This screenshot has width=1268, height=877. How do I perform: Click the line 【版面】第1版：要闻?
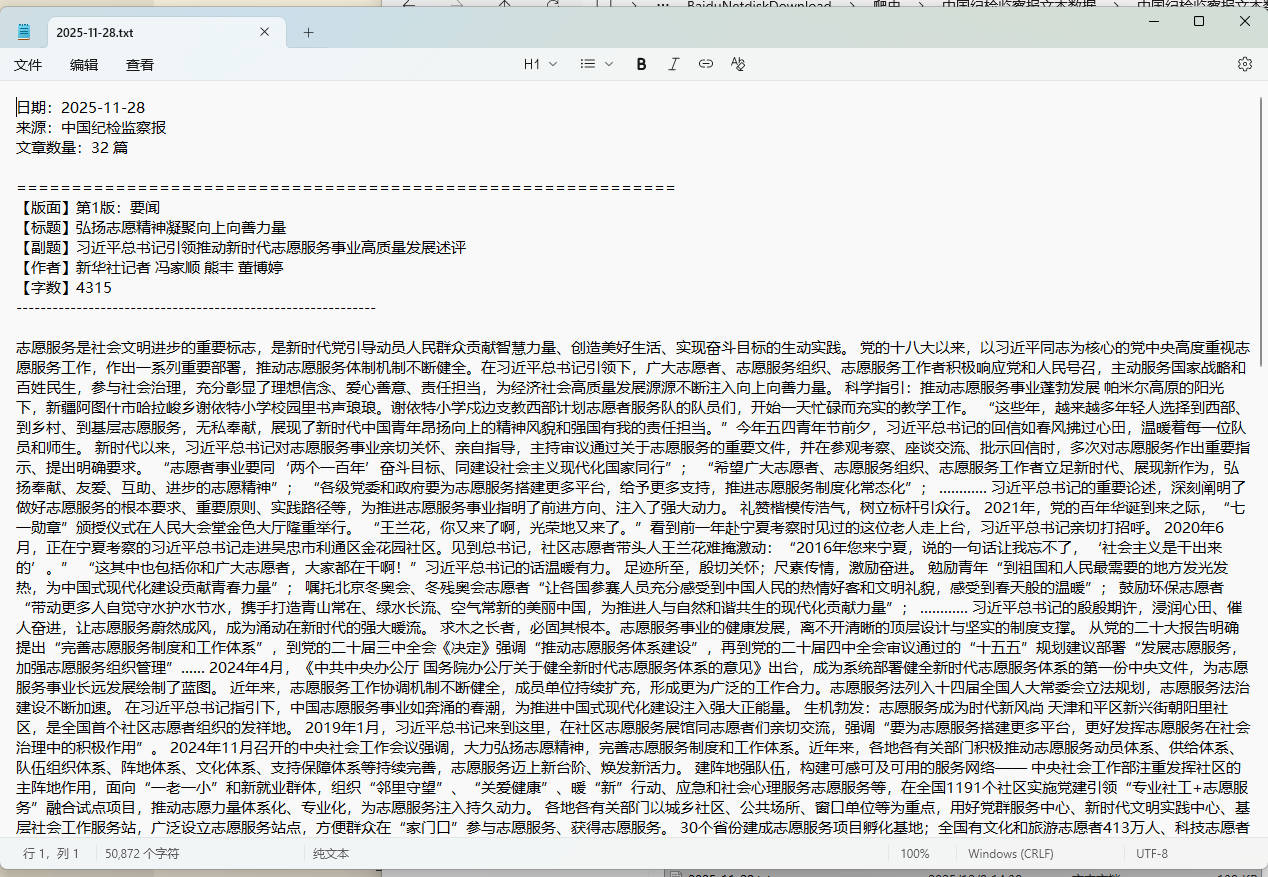[88, 208]
